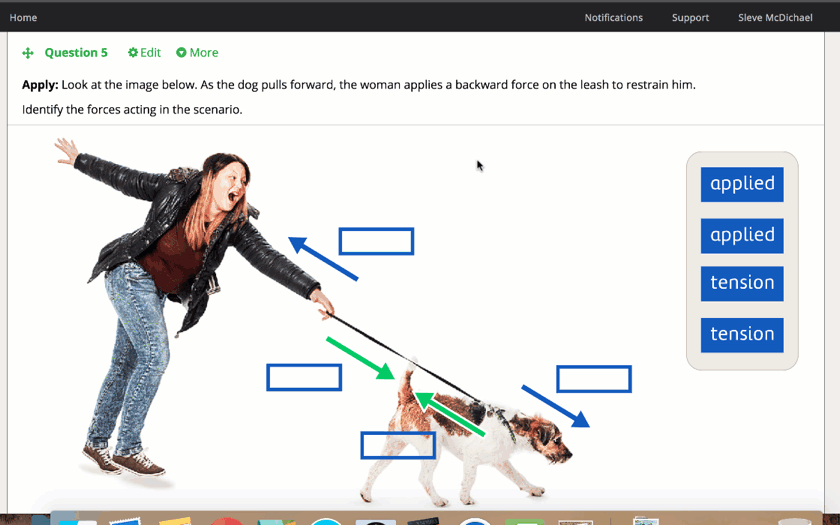The height and width of the screenshot is (525, 840).
Task: Click the move handle icon beside Question 5
Action: pyautogui.click(x=28, y=53)
